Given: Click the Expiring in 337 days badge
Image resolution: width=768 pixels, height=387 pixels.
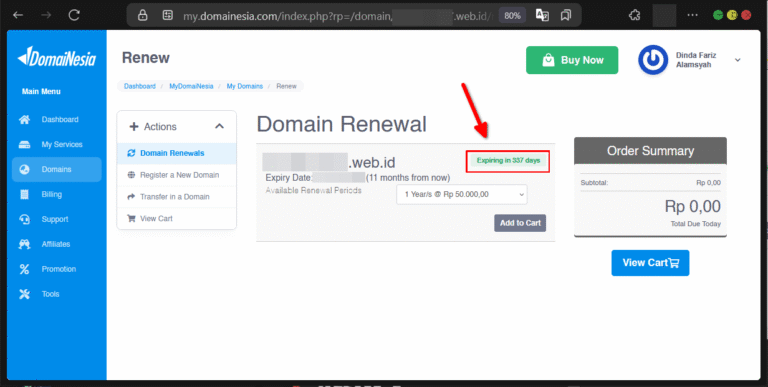Looking at the screenshot, I should (508, 160).
